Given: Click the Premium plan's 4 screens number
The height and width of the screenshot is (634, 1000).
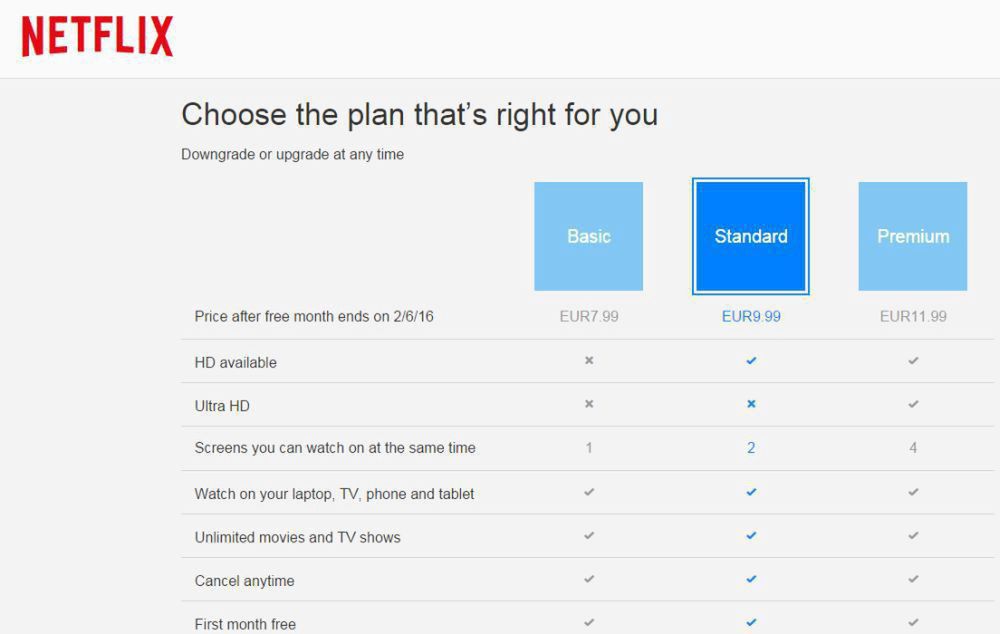Looking at the screenshot, I should (913, 448).
